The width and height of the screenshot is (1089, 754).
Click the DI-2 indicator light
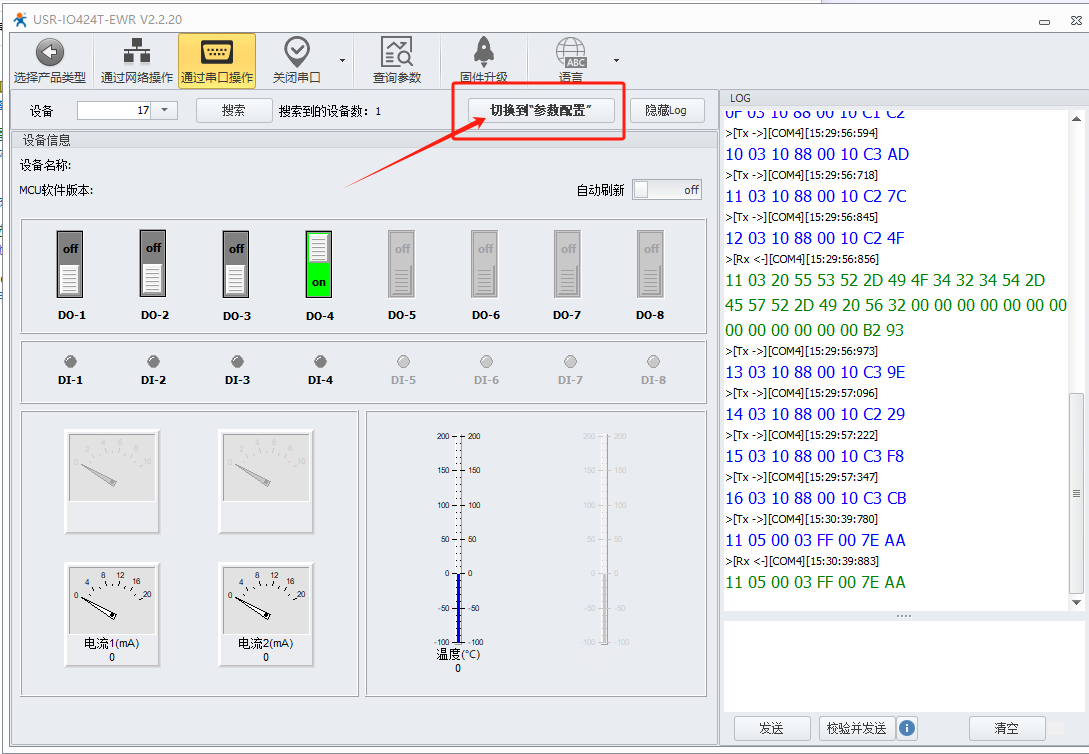coord(153,361)
